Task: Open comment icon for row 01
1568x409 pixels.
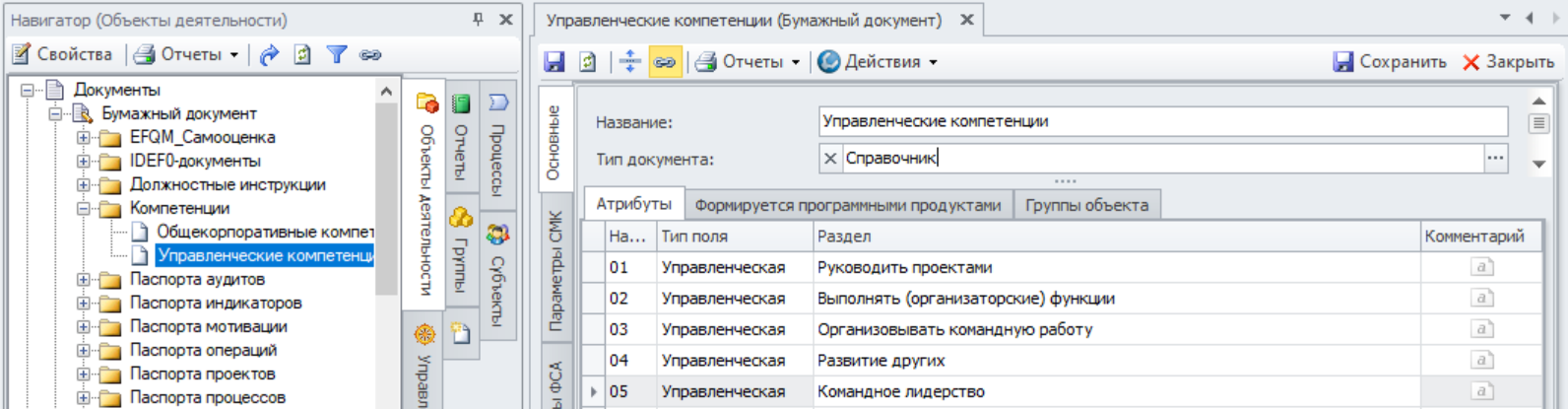Action: [x=1481, y=267]
